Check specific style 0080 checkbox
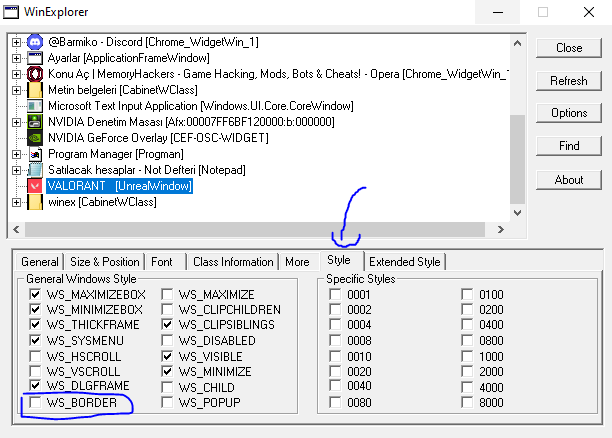The image size is (612, 438). (x=335, y=402)
